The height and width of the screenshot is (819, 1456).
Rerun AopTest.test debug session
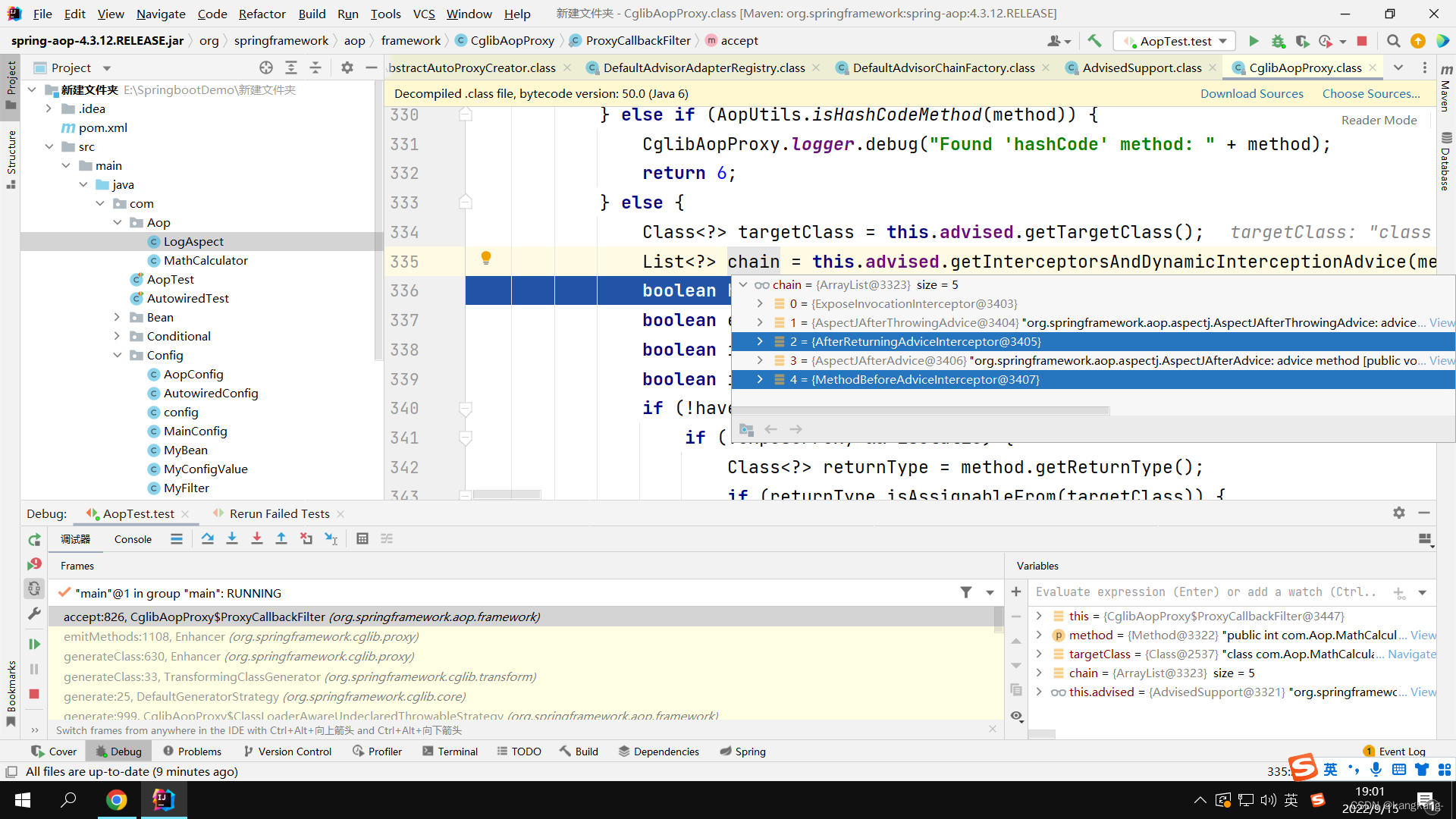[x=34, y=540]
